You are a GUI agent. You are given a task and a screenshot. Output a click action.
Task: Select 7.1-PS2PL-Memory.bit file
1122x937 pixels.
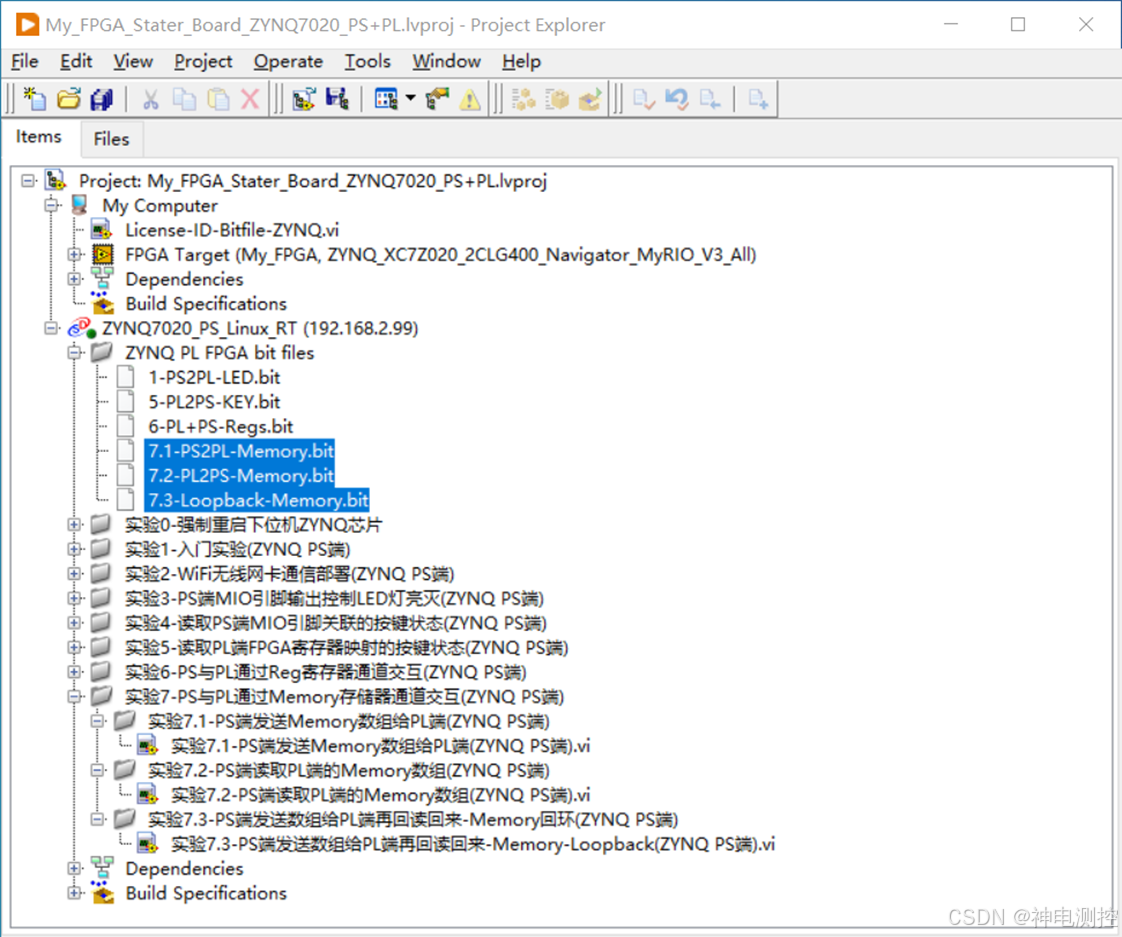coord(240,451)
